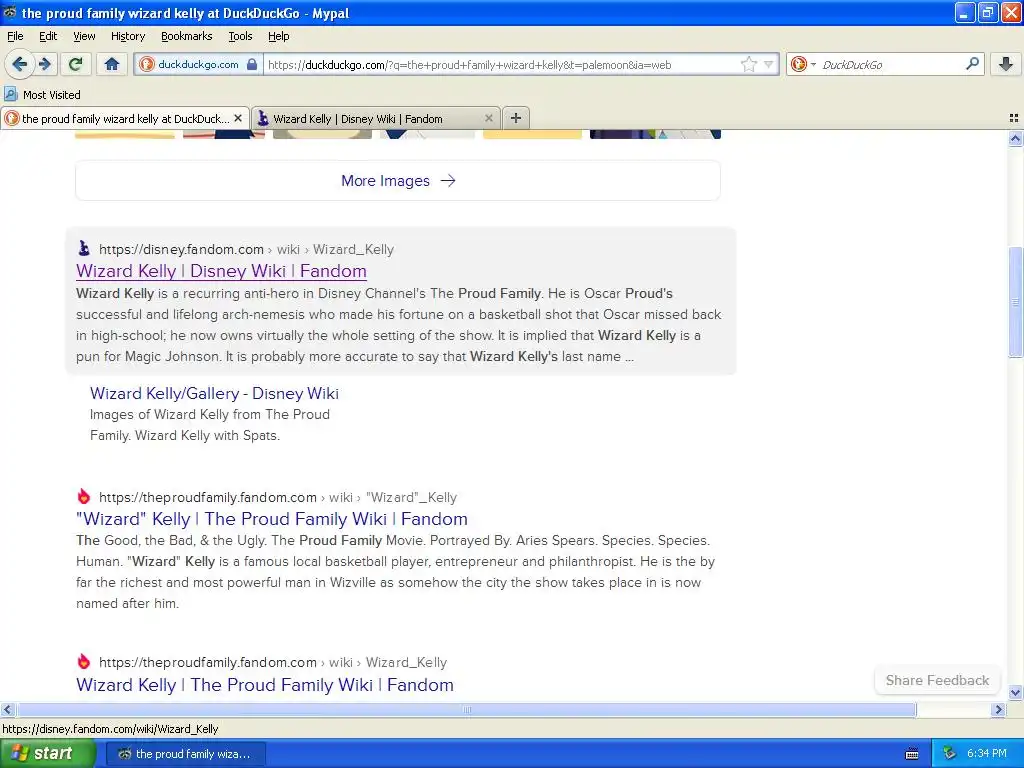1024x768 pixels.
Task: Click the disney.fandom.com sorcerer hat favicon
Action: coord(84,248)
